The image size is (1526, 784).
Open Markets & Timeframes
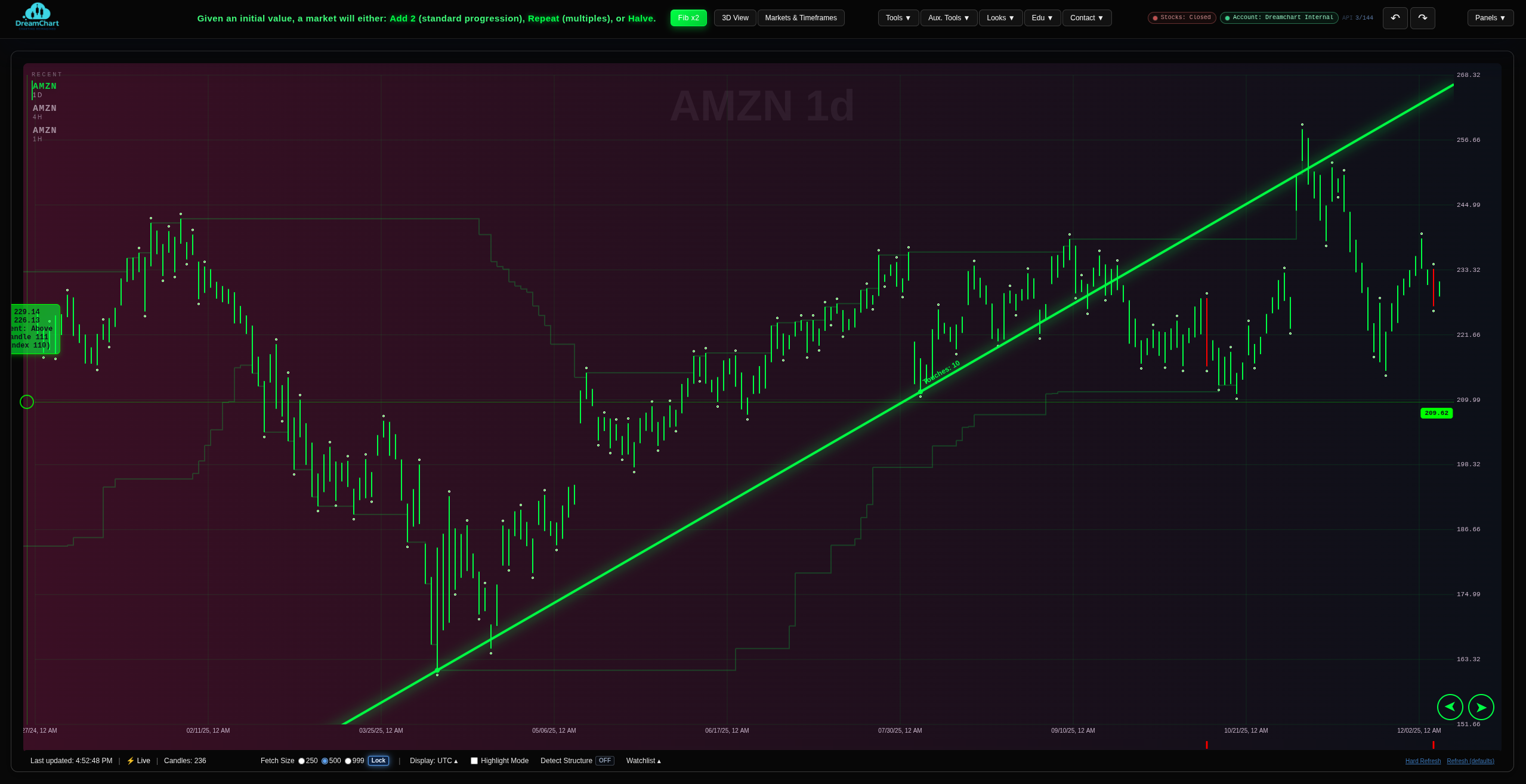click(801, 18)
